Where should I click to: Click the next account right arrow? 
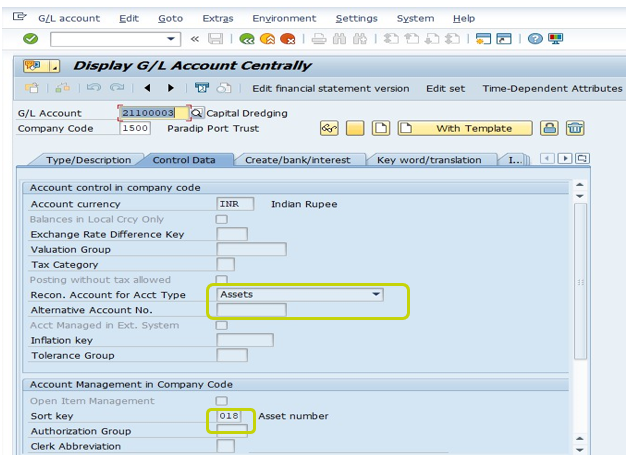point(171,88)
